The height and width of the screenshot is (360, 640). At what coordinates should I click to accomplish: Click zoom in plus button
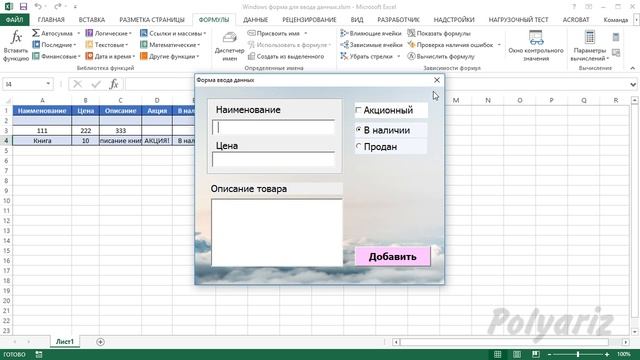pyautogui.click(x=607, y=354)
